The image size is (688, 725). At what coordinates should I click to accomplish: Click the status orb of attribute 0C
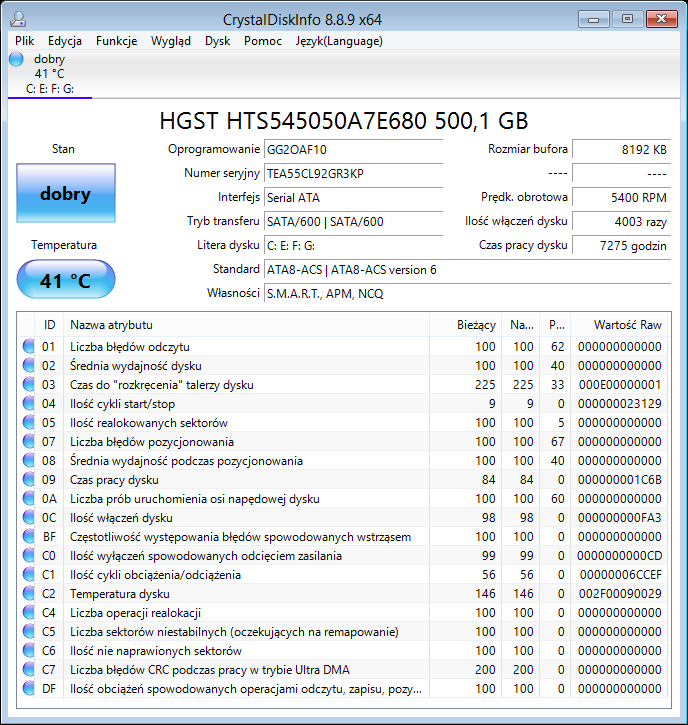[x=28, y=517]
